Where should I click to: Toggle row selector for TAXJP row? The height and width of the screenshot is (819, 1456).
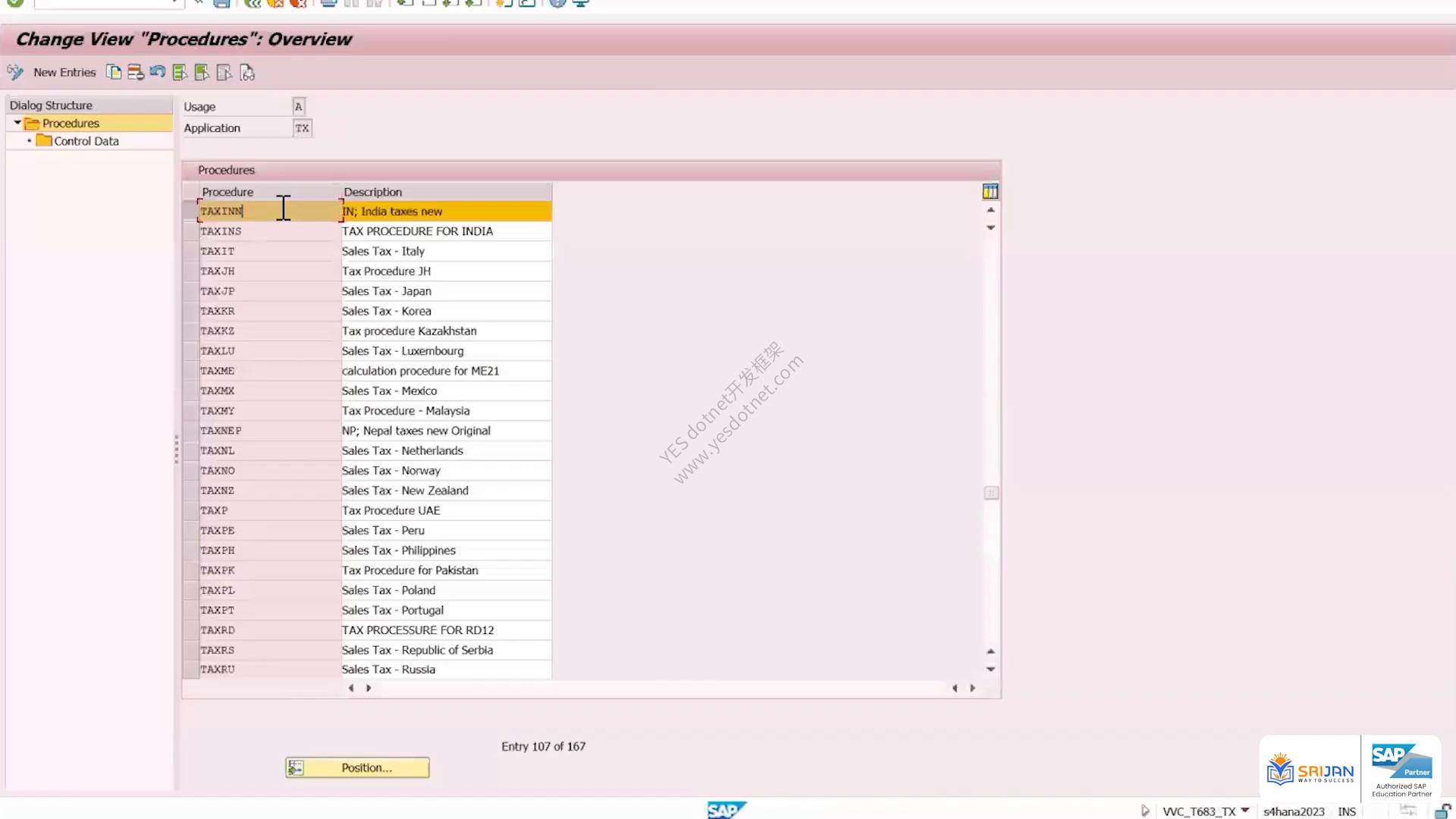click(x=190, y=291)
